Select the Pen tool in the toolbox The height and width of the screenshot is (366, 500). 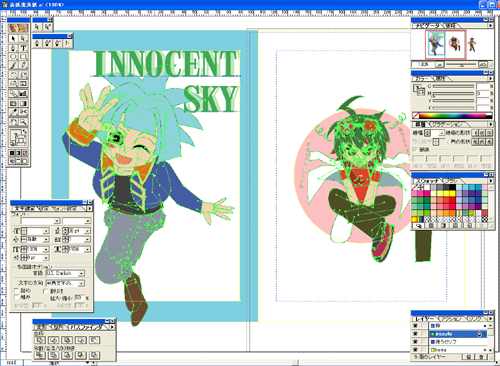pyautogui.click(x=13, y=48)
